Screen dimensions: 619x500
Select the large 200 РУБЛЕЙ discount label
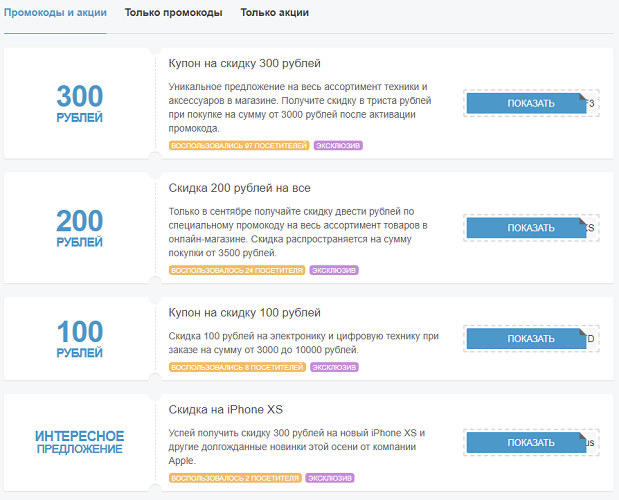[x=79, y=228]
